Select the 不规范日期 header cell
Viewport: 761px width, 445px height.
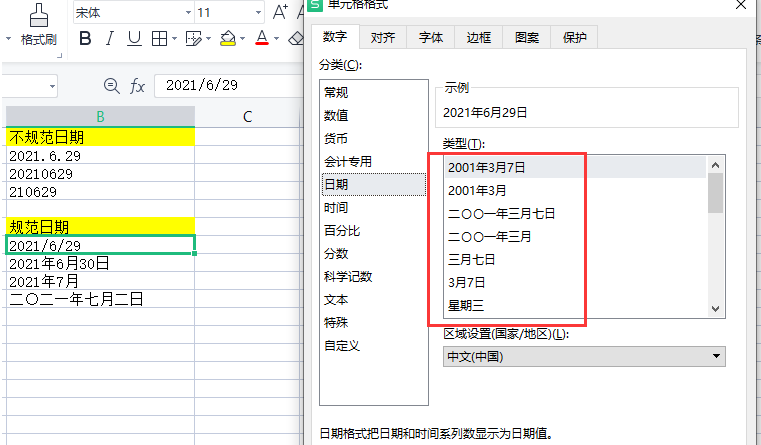coord(100,137)
